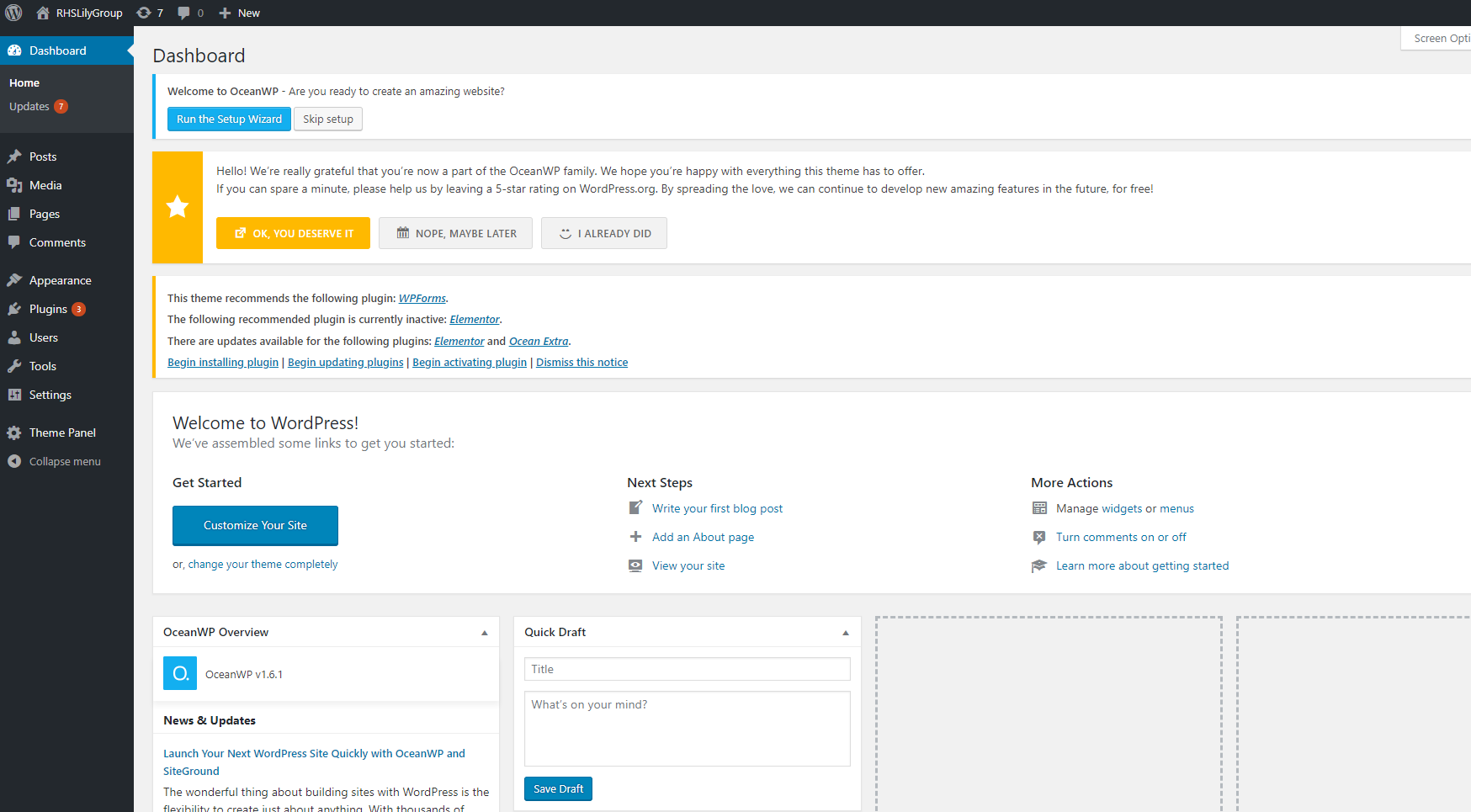
Task: Click the pencil icon beside Write your first blog post
Action: tap(636, 507)
